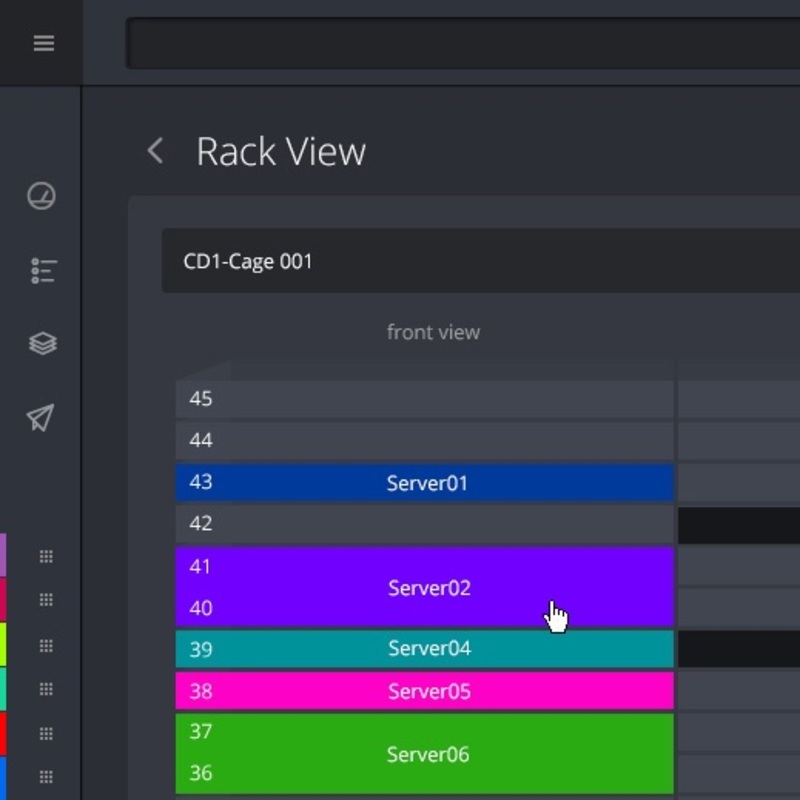
Task: Open the stacked layers icon in sidebar
Action: [x=43, y=343]
